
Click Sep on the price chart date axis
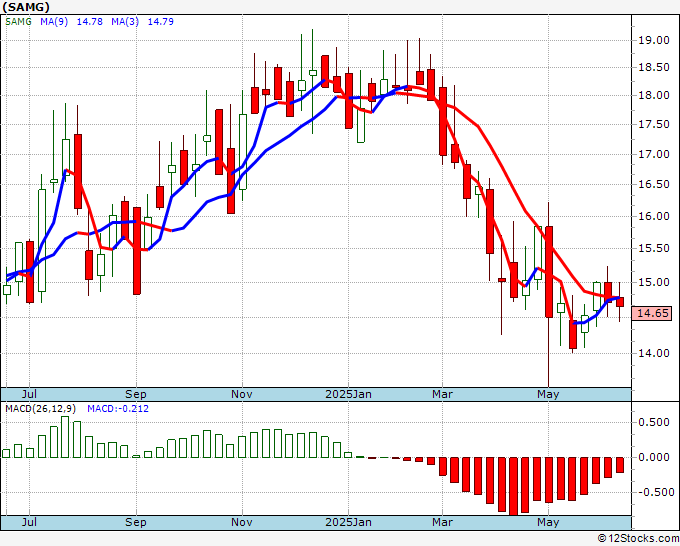pos(136,394)
